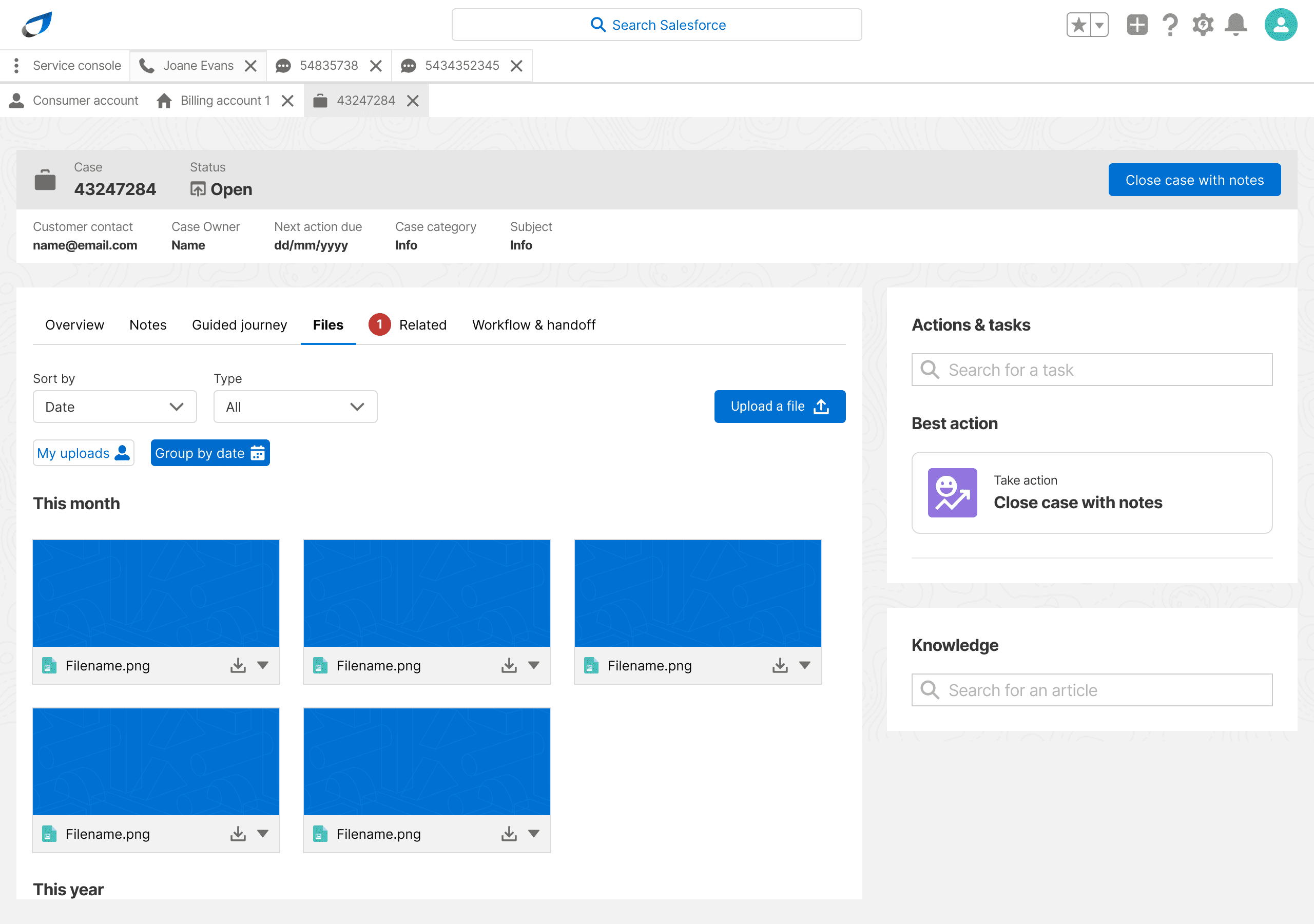Screen dimensions: 1314x924
Task: Expand the Sort by Date dropdown
Action: (x=115, y=407)
